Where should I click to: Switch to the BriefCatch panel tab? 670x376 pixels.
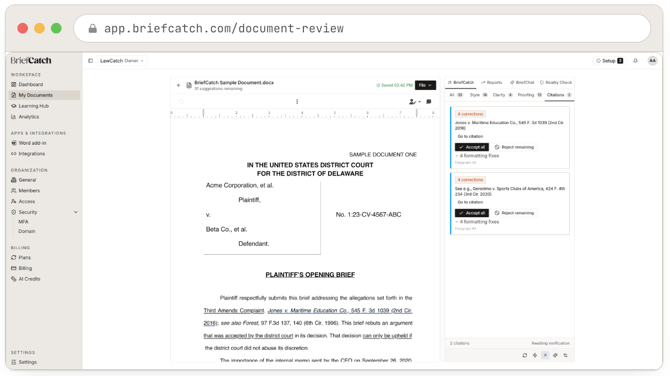pos(461,82)
